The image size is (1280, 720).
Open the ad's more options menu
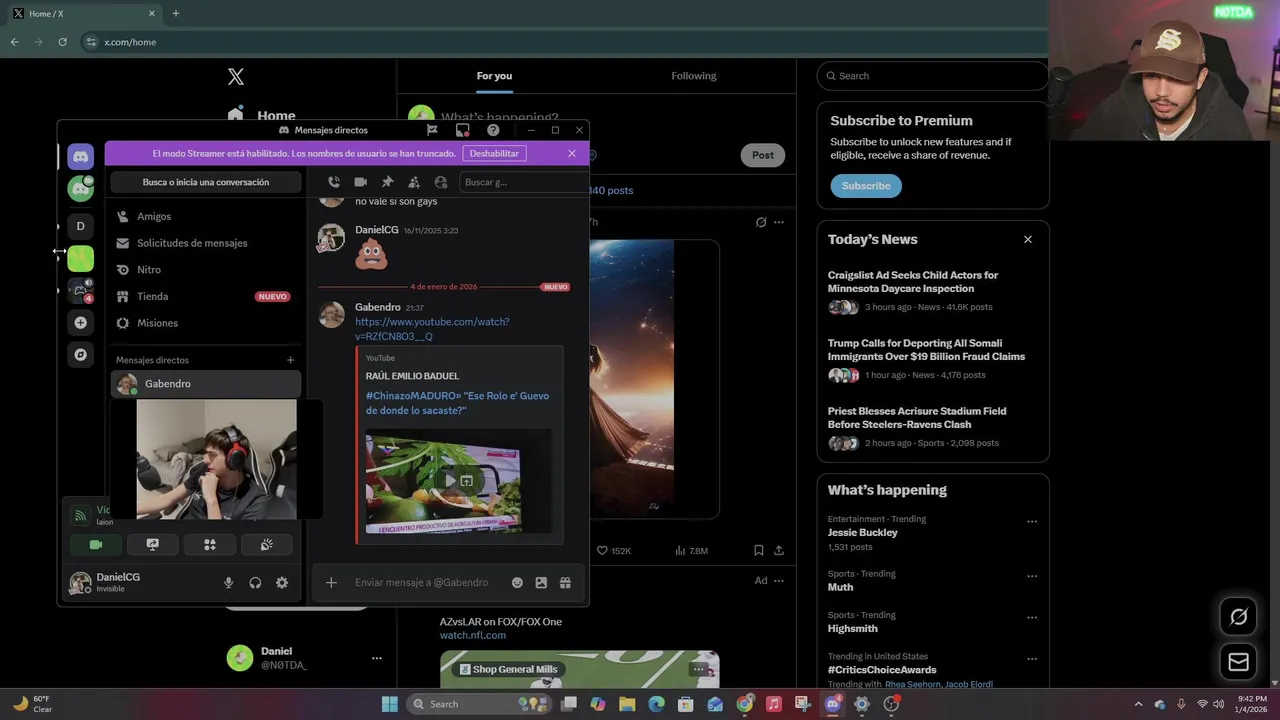[x=779, y=581]
